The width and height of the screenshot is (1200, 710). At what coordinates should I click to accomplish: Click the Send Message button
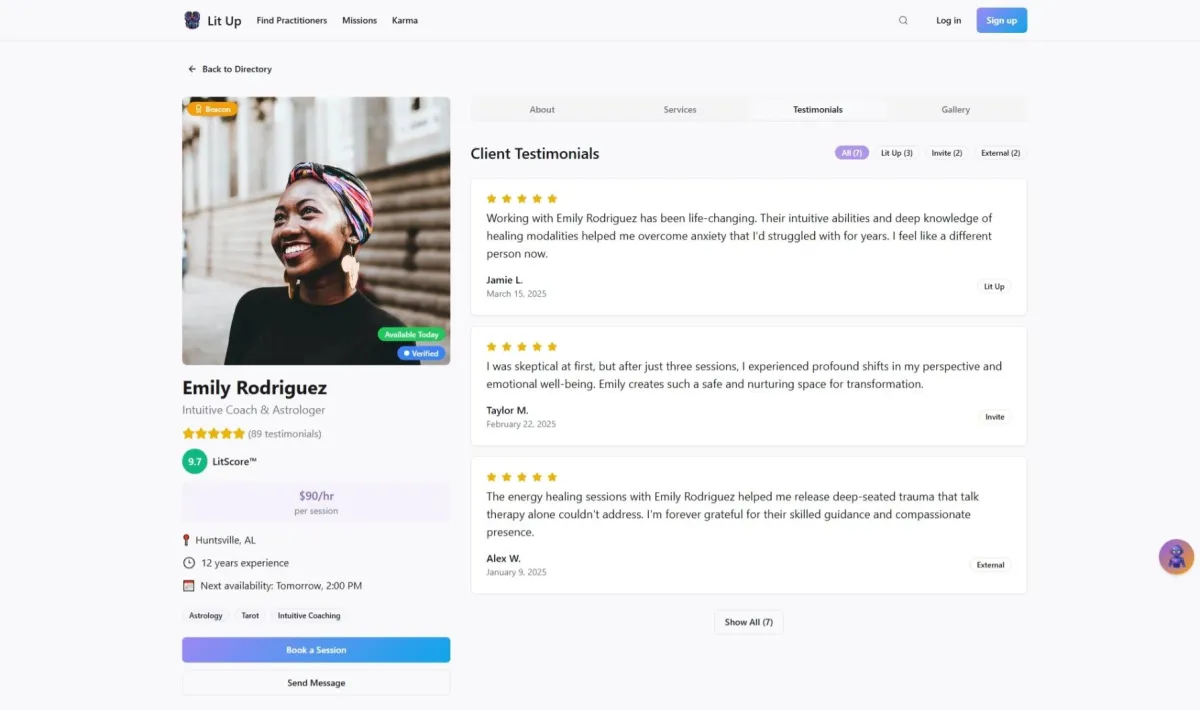(316, 683)
